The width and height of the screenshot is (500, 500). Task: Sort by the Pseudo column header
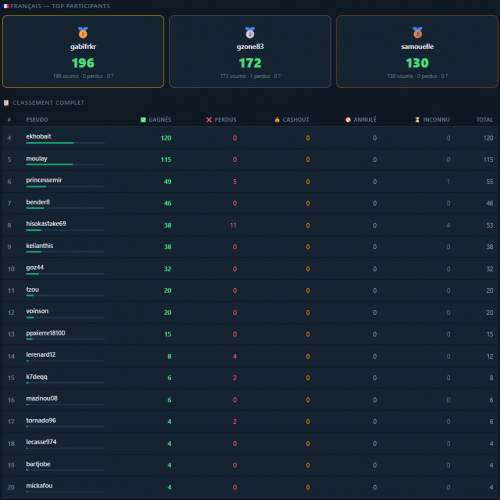pos(37,120)
